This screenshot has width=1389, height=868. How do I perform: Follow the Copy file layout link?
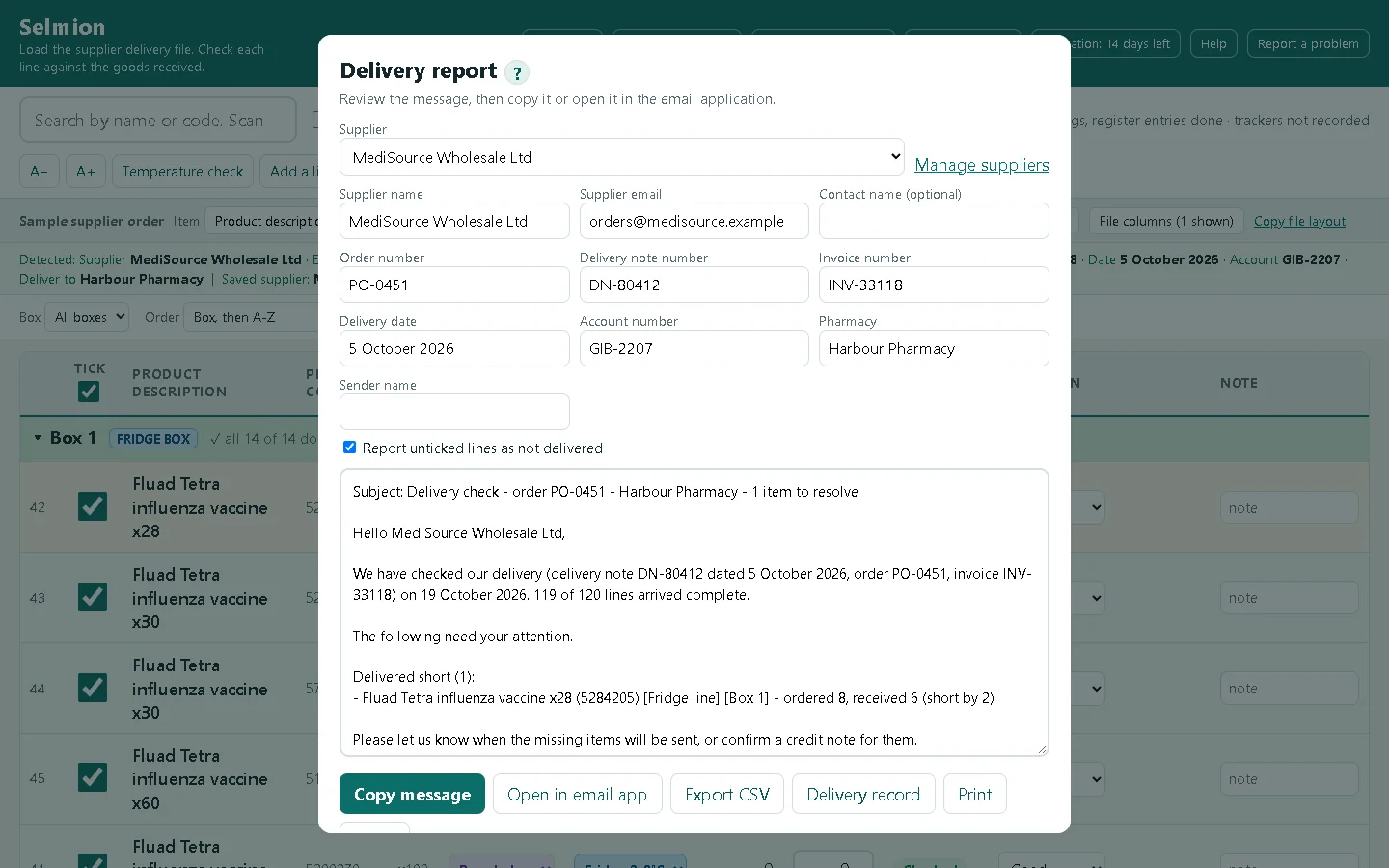[1299, 221]
